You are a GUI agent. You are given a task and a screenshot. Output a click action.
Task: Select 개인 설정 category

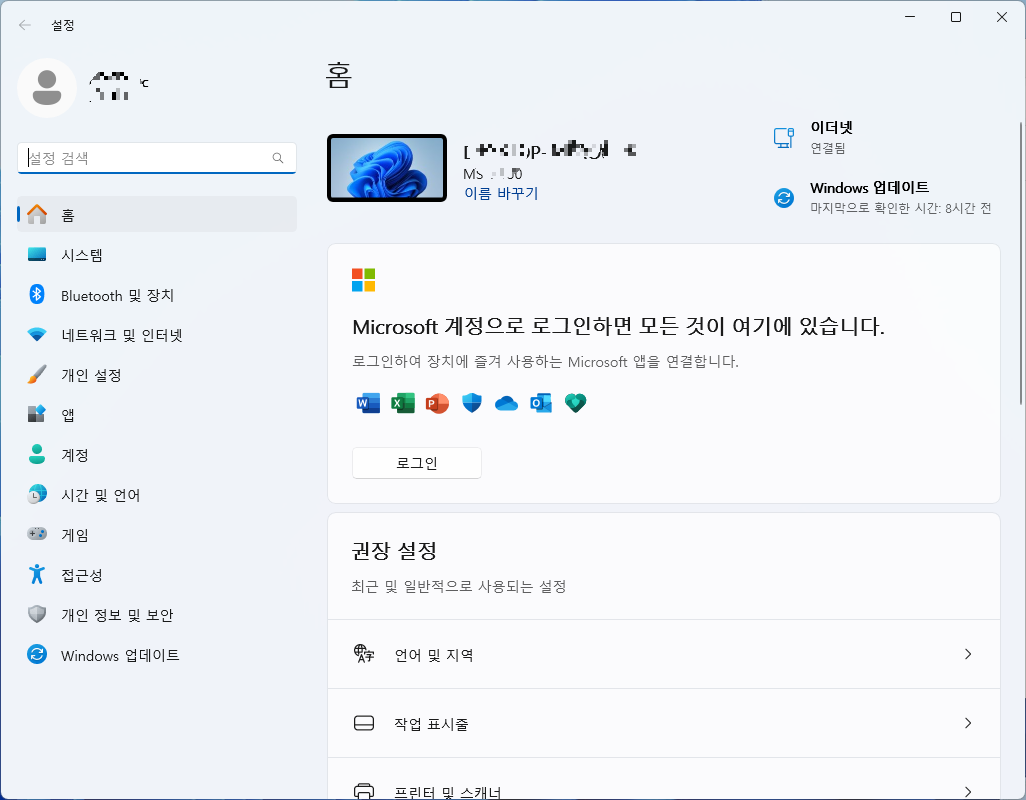coord(157,375)
